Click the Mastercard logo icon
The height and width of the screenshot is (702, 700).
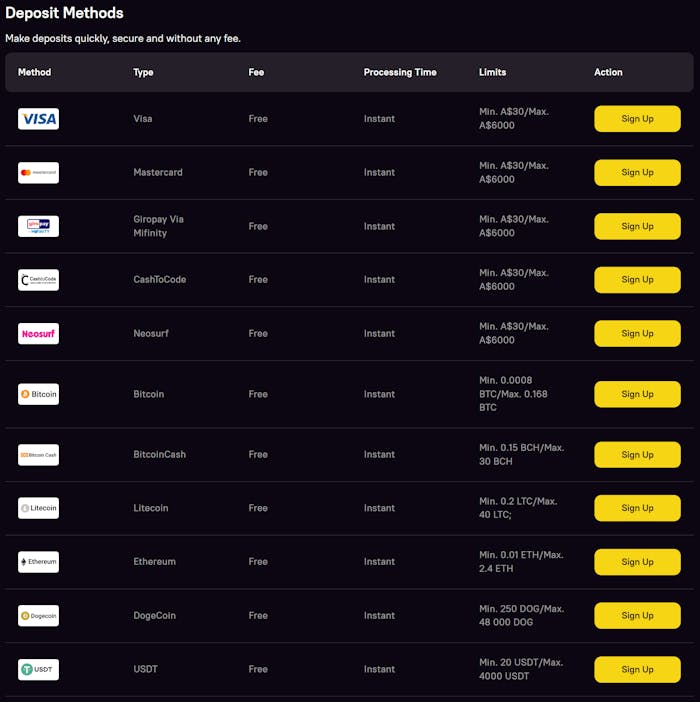[38, 173]
